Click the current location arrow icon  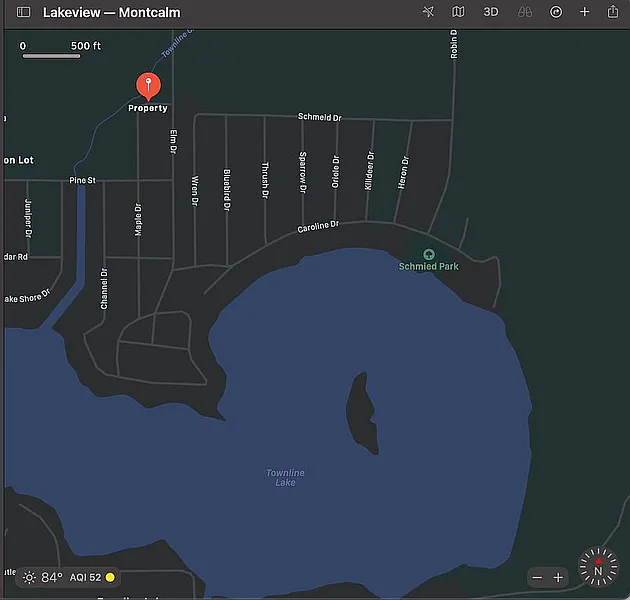pos(429,12)
